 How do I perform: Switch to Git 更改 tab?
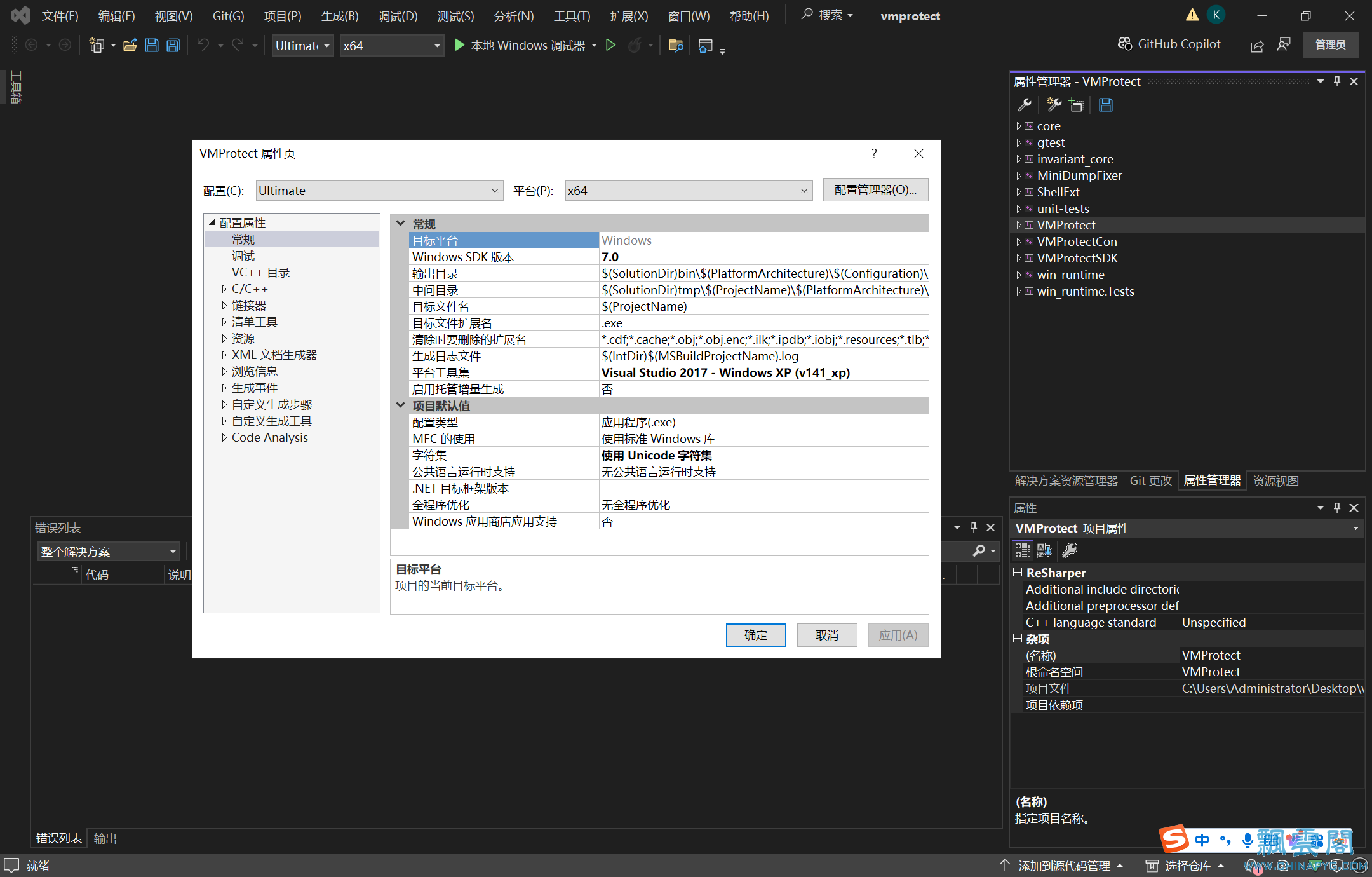(x=1150, y=480)
